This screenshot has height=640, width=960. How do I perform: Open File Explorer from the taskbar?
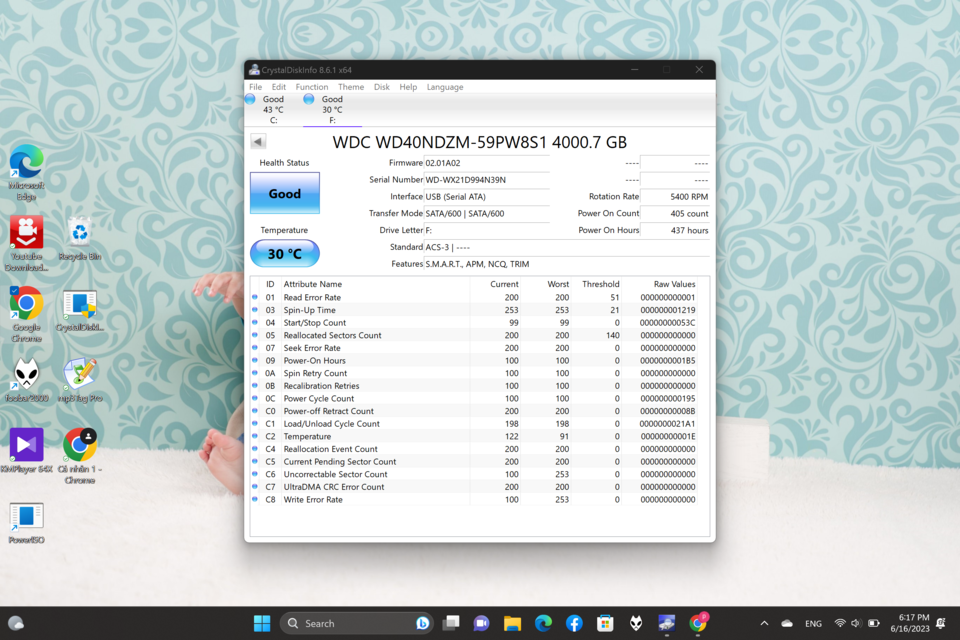point(512,623)
